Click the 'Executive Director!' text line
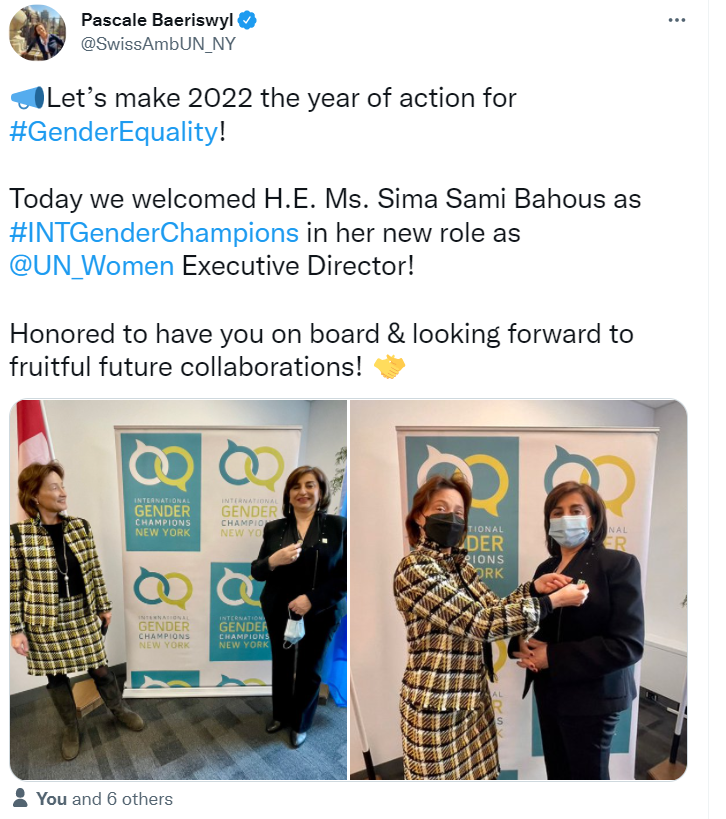The height and width of the screenshot is (819, 726). [x=298, y=266]
